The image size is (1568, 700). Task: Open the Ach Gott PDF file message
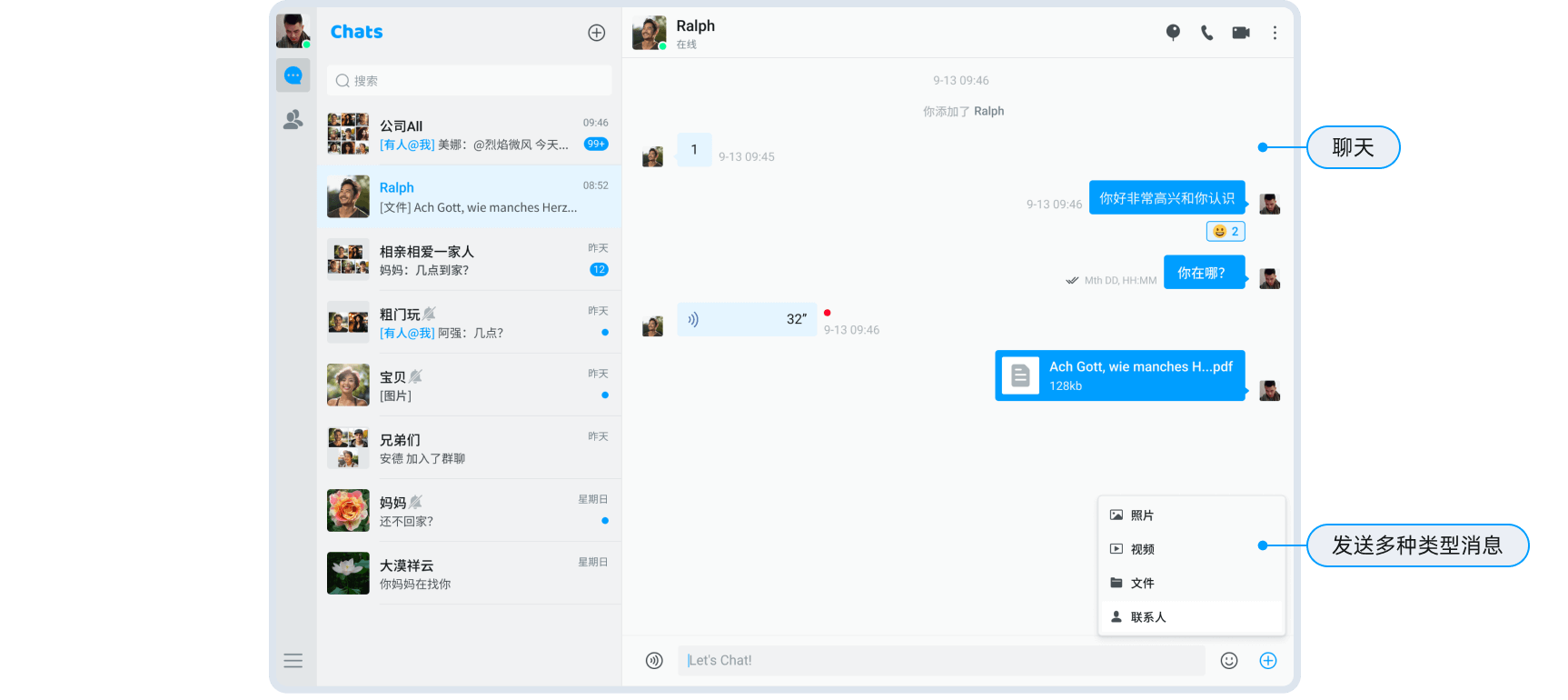click(1119, 375)
